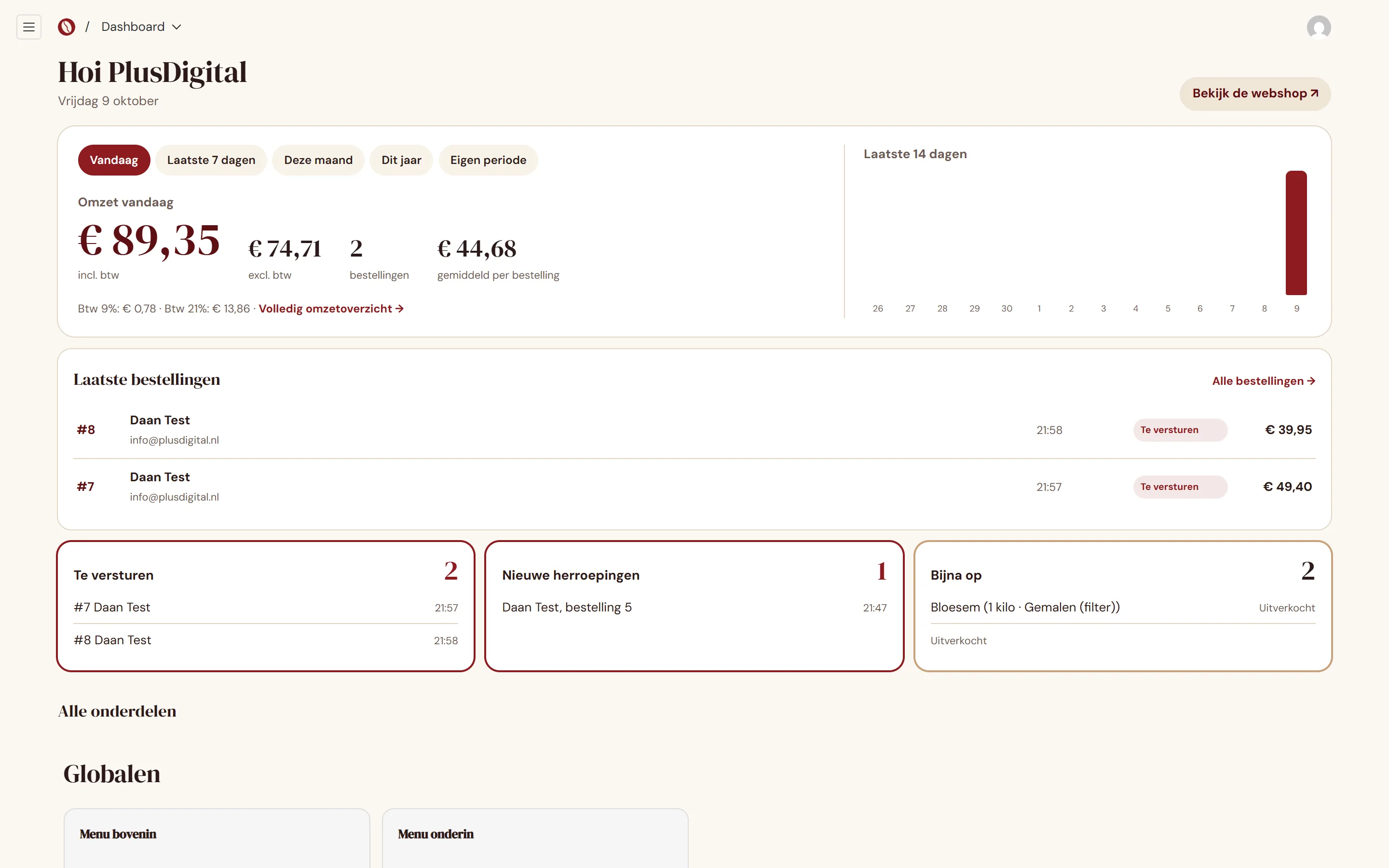The height and width of the screenshot is (868, 1389).
Task: Open the hamburger menu
Action: [29, 27]
